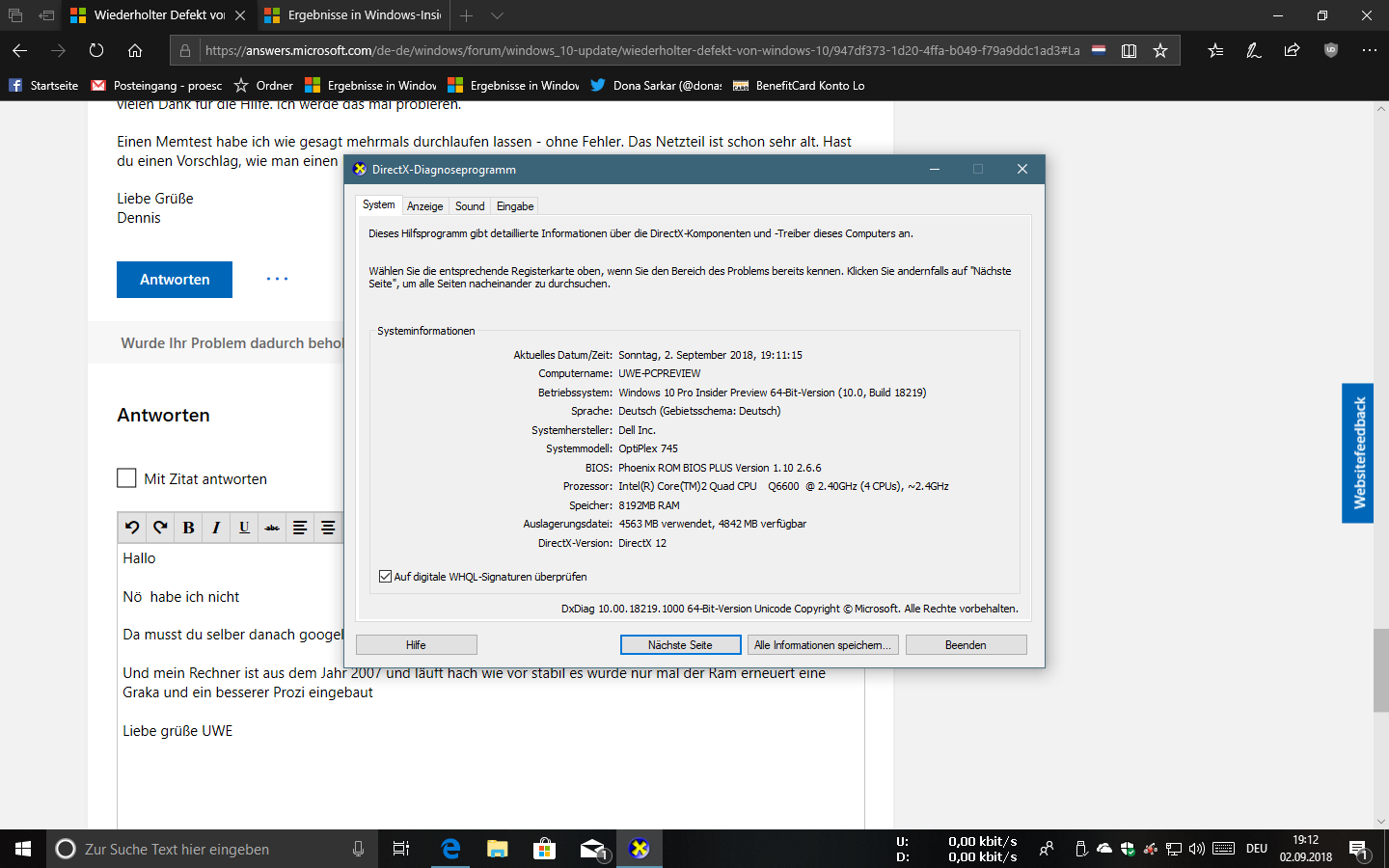Click the Edge share icon
1389x868 pixels.
pyautogui.click(x=1292, y=50)
